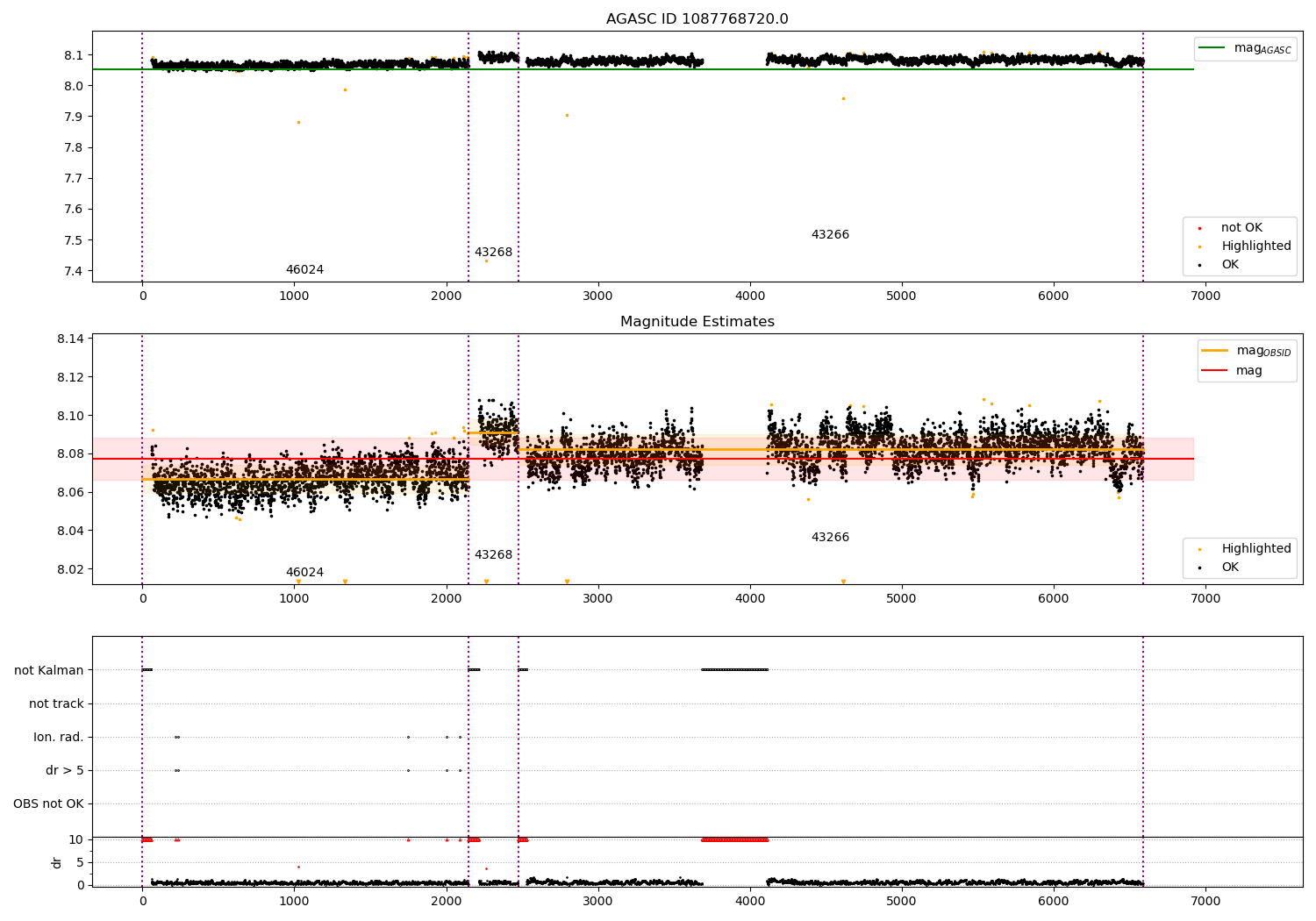Click the green line sample in mag AGASC legend
The width and height of the screenshot is (1316, 921).
[x=1212, y=48]
